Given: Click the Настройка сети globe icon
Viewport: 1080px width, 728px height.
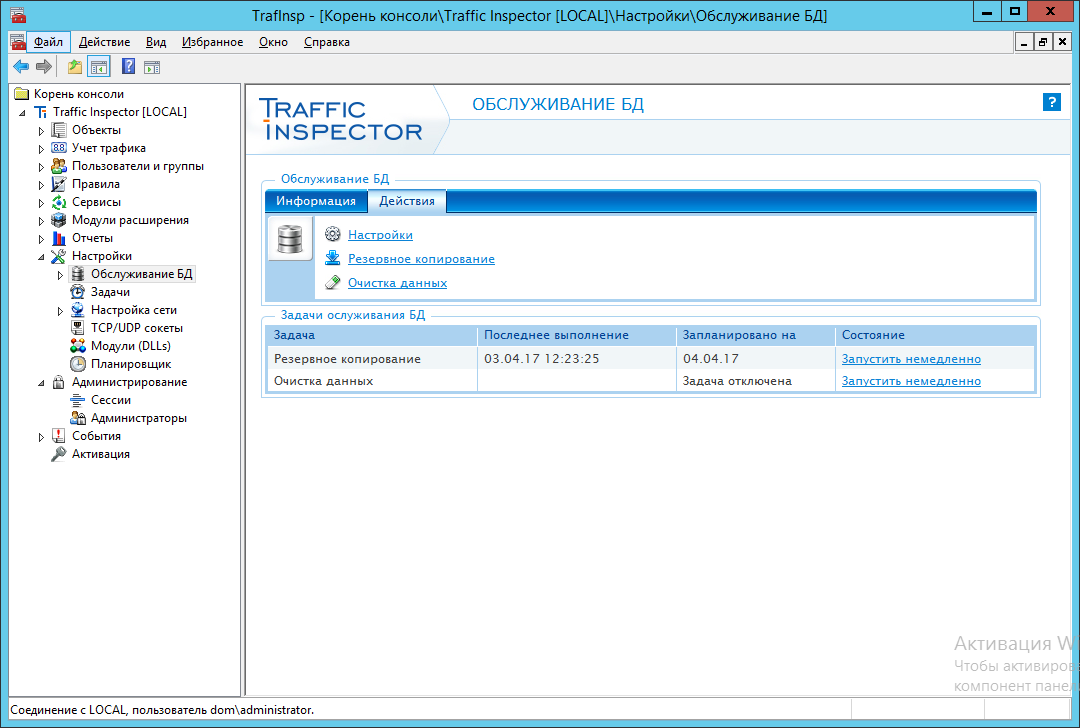Looking at the screenshot, I should [x=78, y=310].
